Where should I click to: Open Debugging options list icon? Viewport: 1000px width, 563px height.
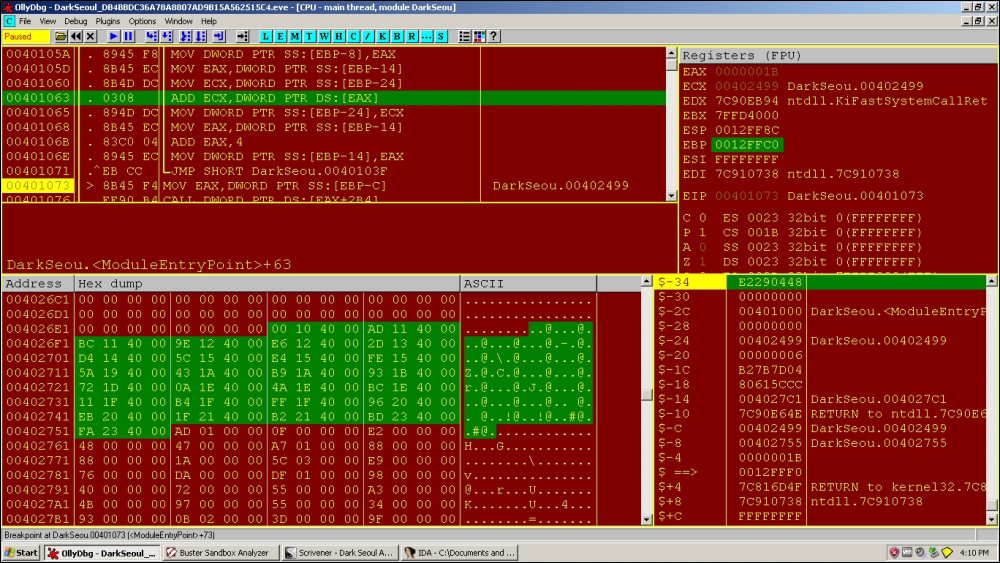coord(465,36)
